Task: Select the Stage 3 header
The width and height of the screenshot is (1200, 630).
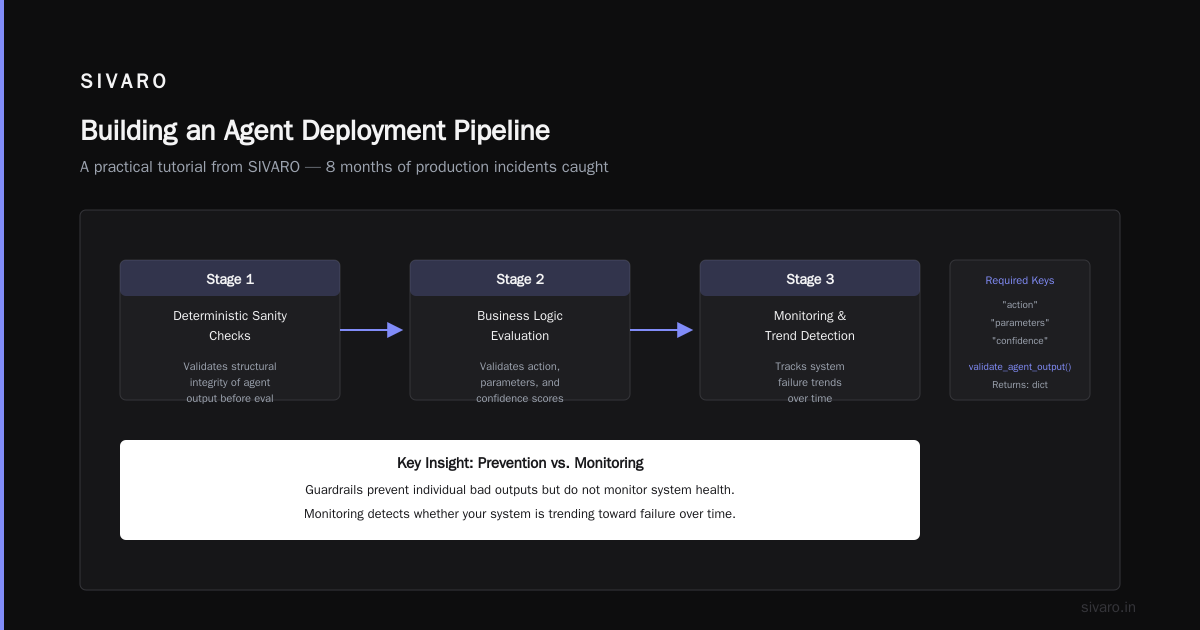Action: (x=810, y=279)
